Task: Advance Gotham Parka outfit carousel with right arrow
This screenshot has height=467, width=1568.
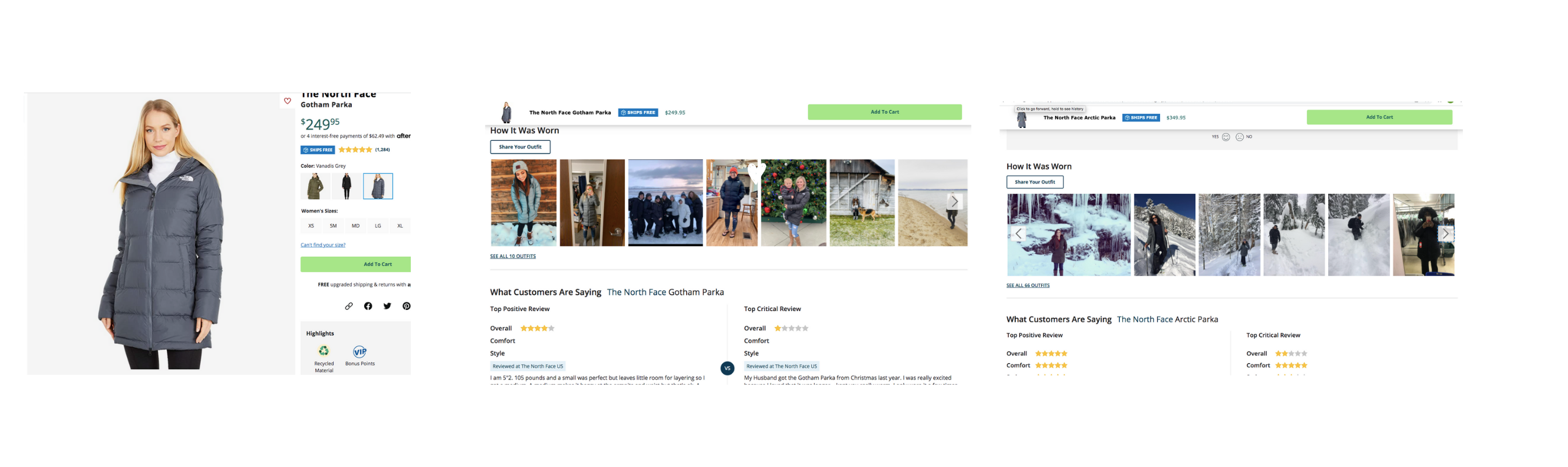Action: coord(955,201)
